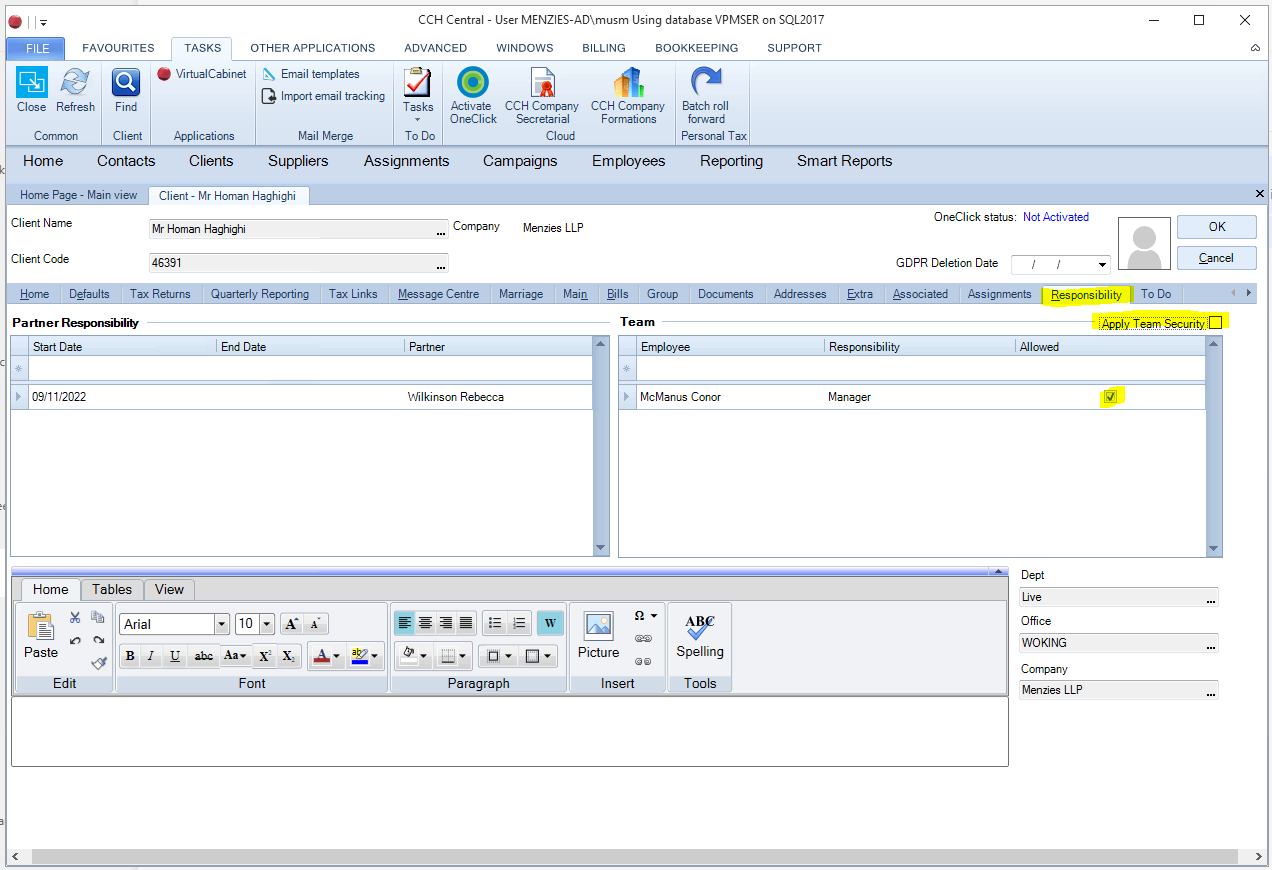
Task: Switch to the Tax Returns tab
Action: point(160,294)
